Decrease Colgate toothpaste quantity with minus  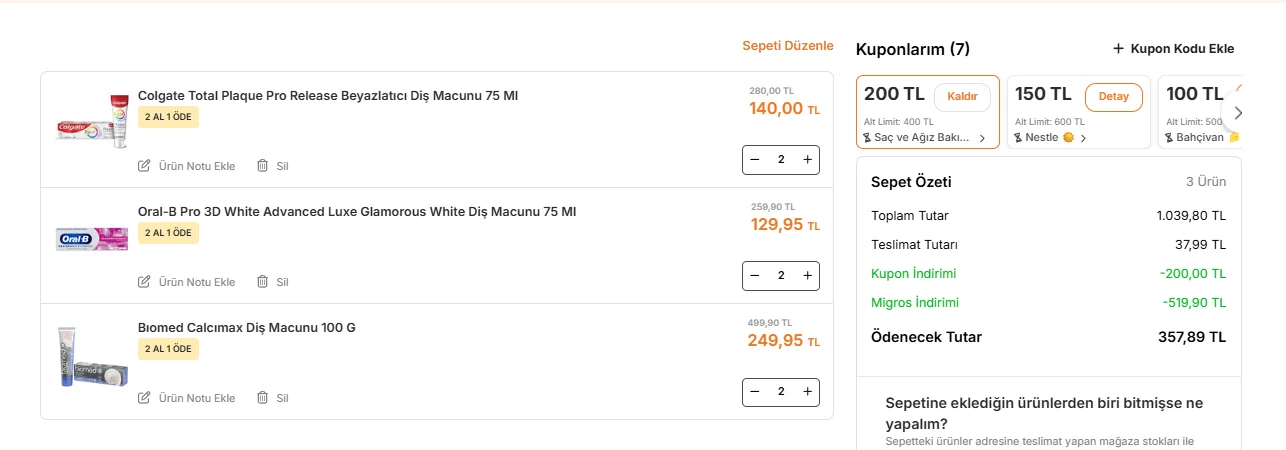[x=755, y=160]
